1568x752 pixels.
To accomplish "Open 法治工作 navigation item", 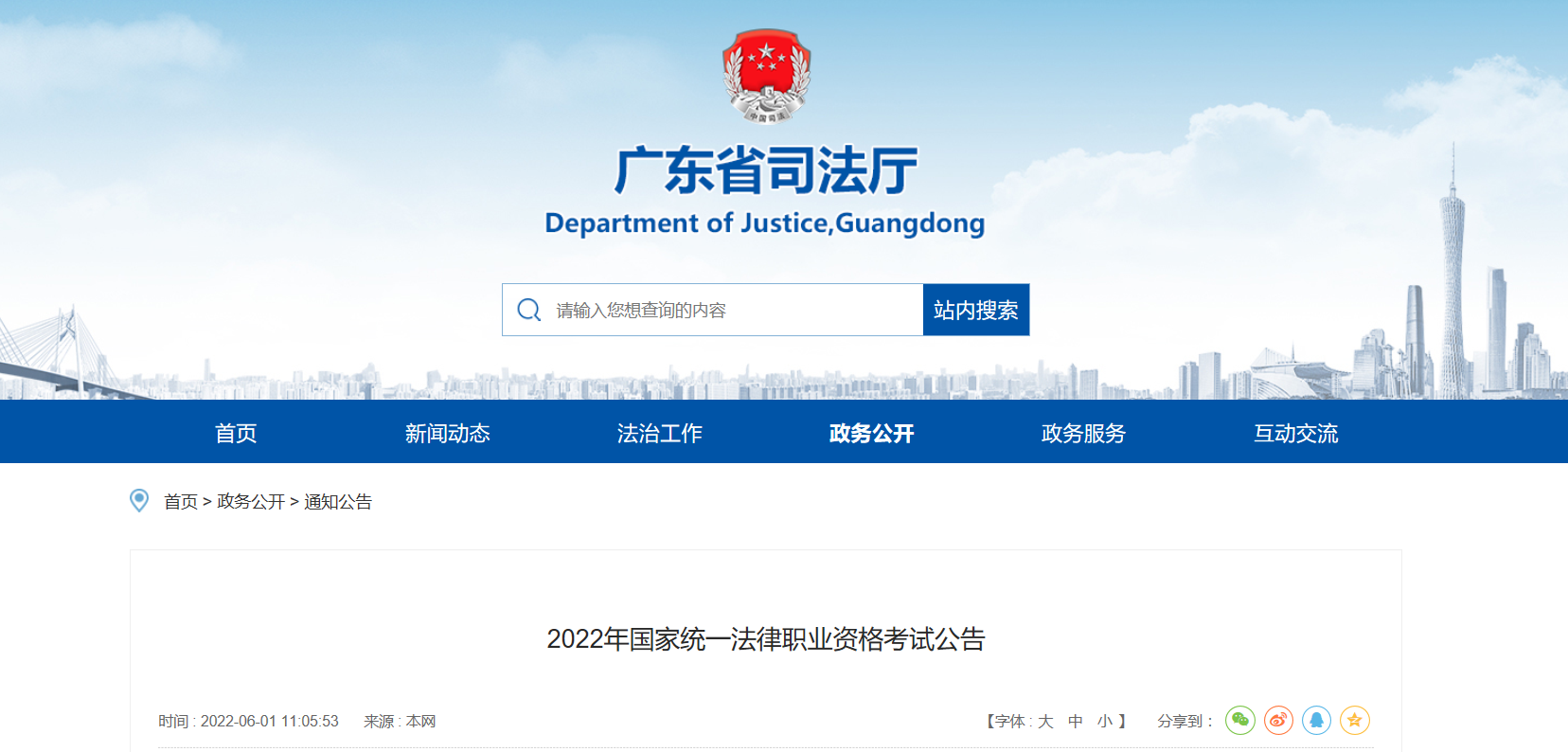I will 660,433.
